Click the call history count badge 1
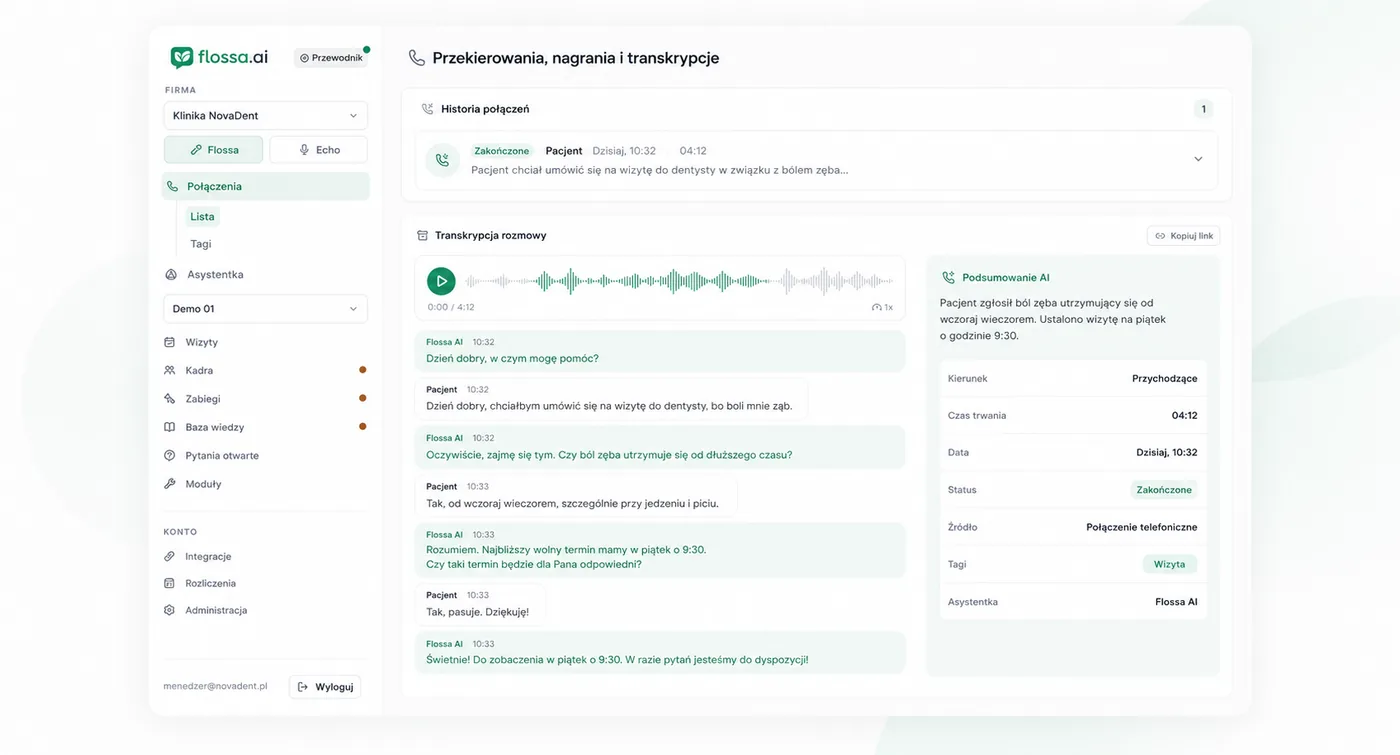This screenshot has height=755, width=1400. [x=1203, y=109]
